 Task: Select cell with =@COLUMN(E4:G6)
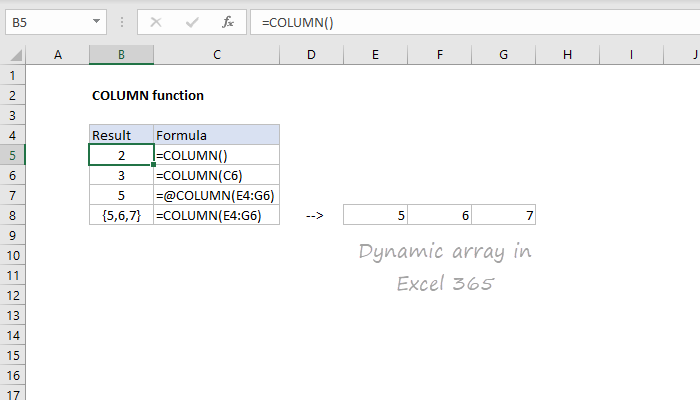click(217, 196)
